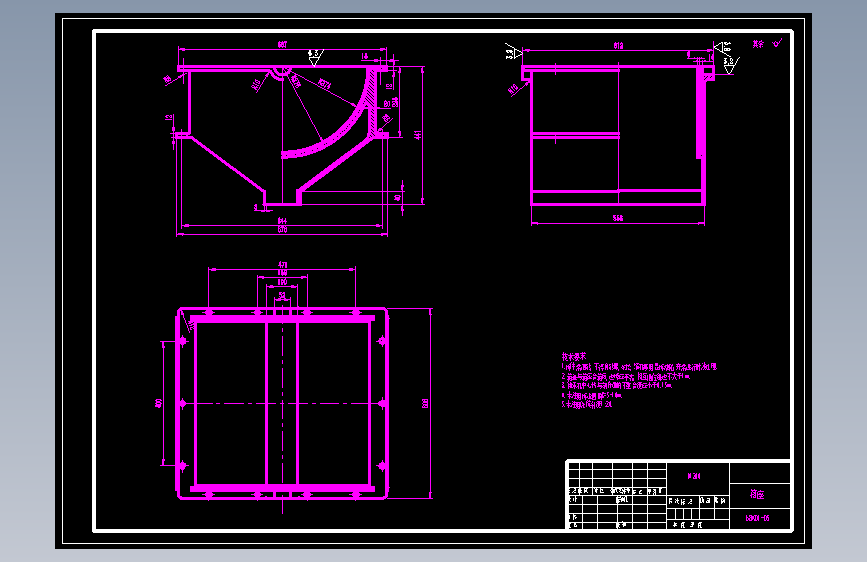Select the 644 bottom width dimension

tap(283, 221)
